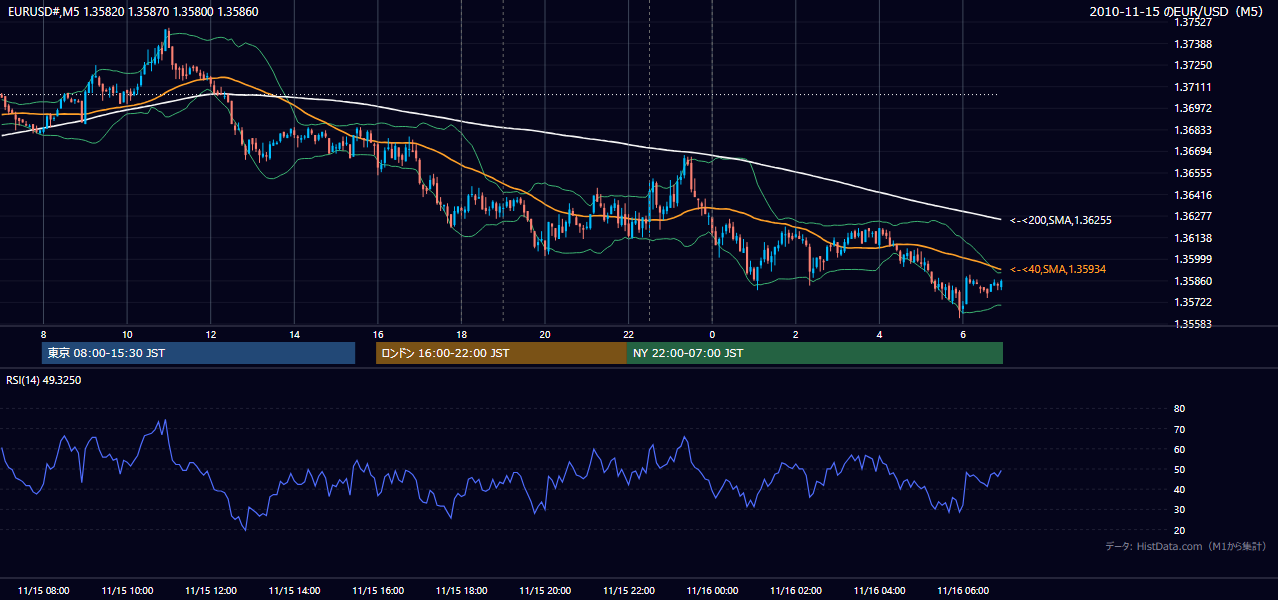
Task: Click price axis value 1.36555
Action: (1193, 173)
